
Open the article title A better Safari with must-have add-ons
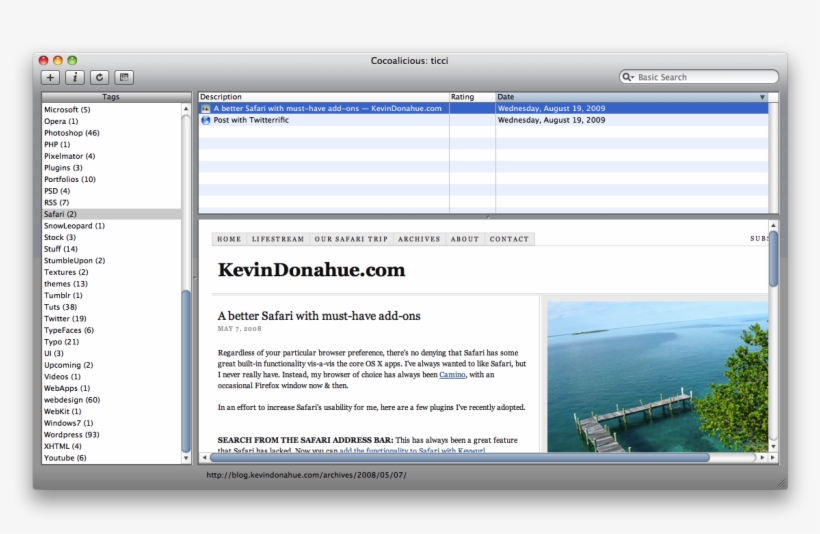[x=319, y=316]
